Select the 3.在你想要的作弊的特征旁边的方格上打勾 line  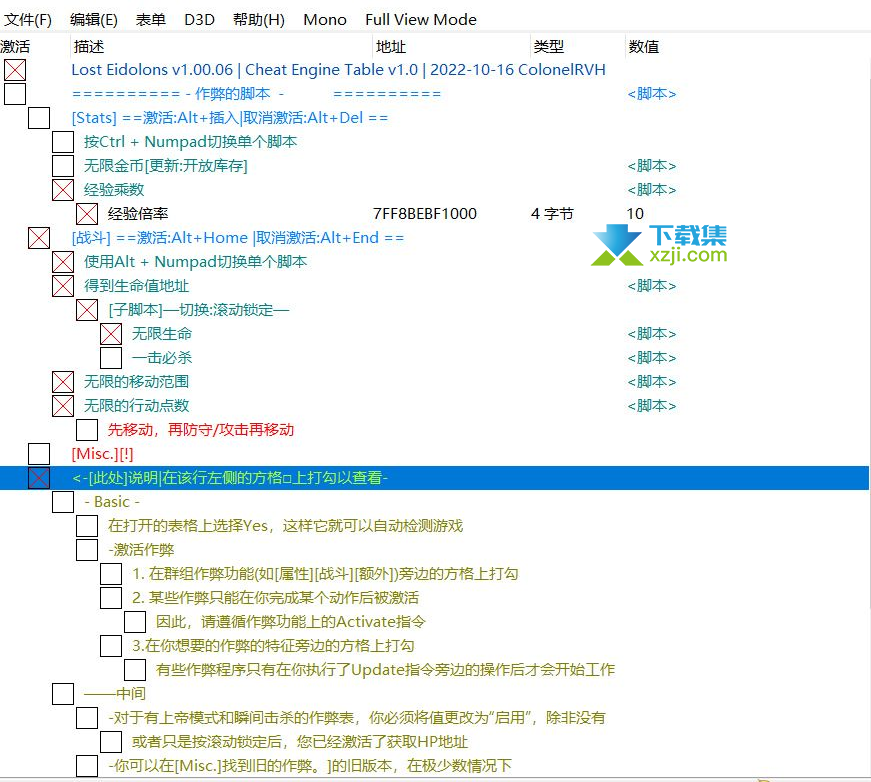[273, 646]
